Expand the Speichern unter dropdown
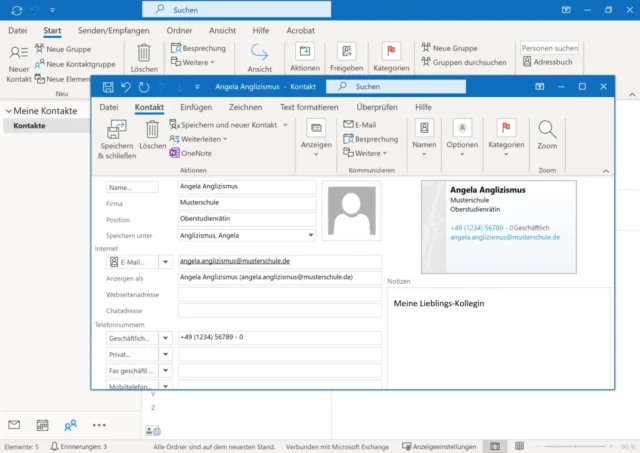Viewport: 640px width, 453px height. pyautogui.click(x=310, y=236)
